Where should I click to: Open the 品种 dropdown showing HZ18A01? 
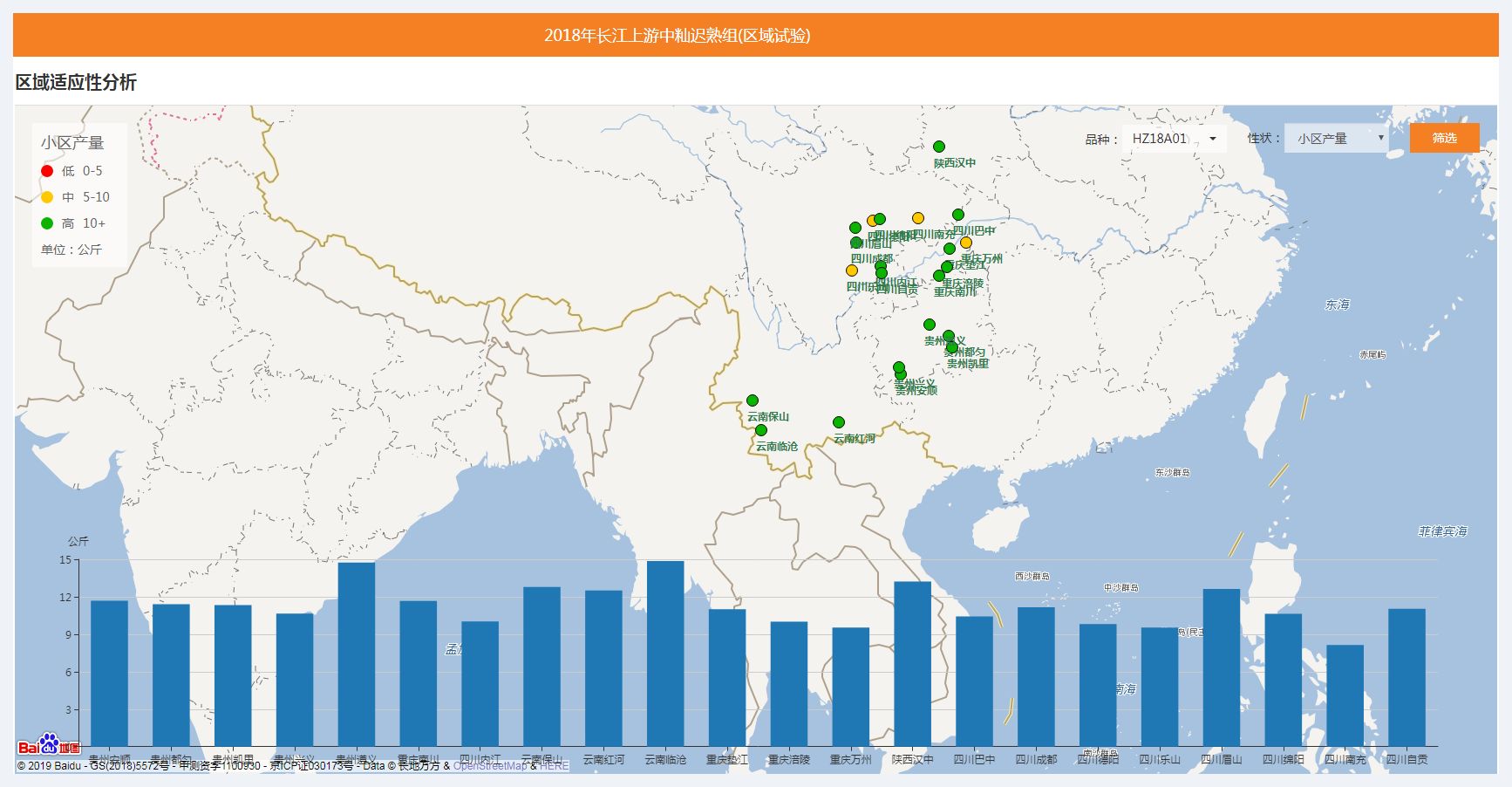click(1174, 139)
